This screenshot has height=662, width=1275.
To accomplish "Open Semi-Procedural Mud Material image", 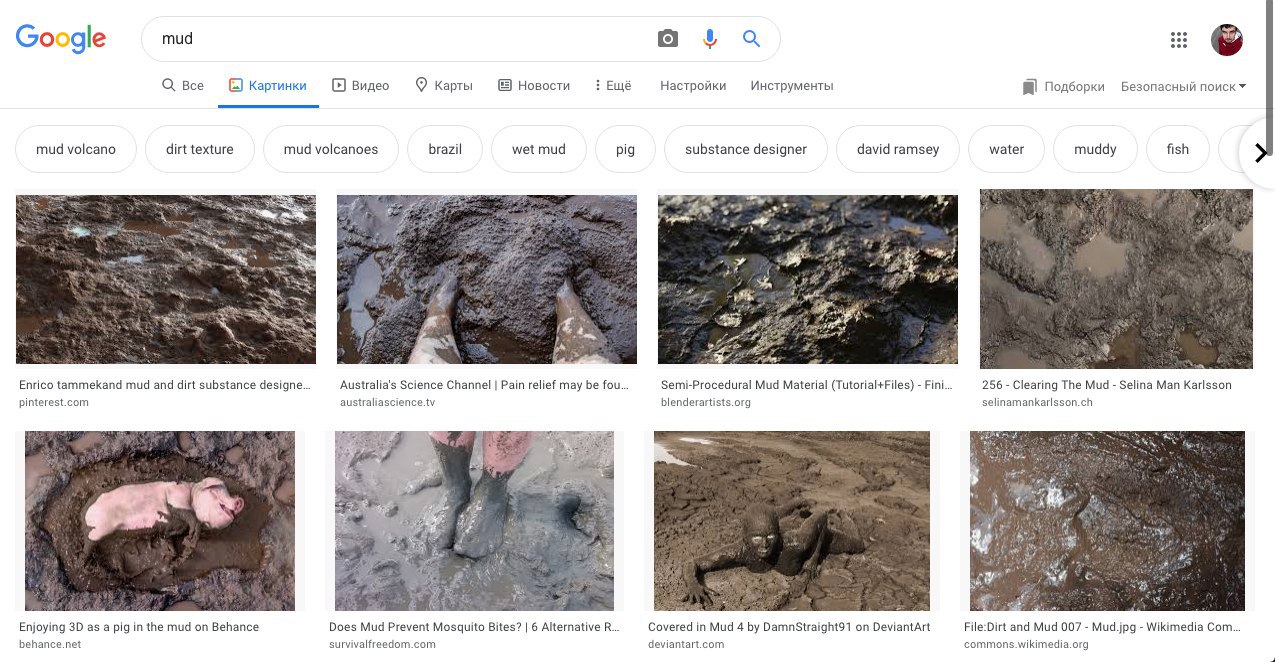I will tap(808, 279).
